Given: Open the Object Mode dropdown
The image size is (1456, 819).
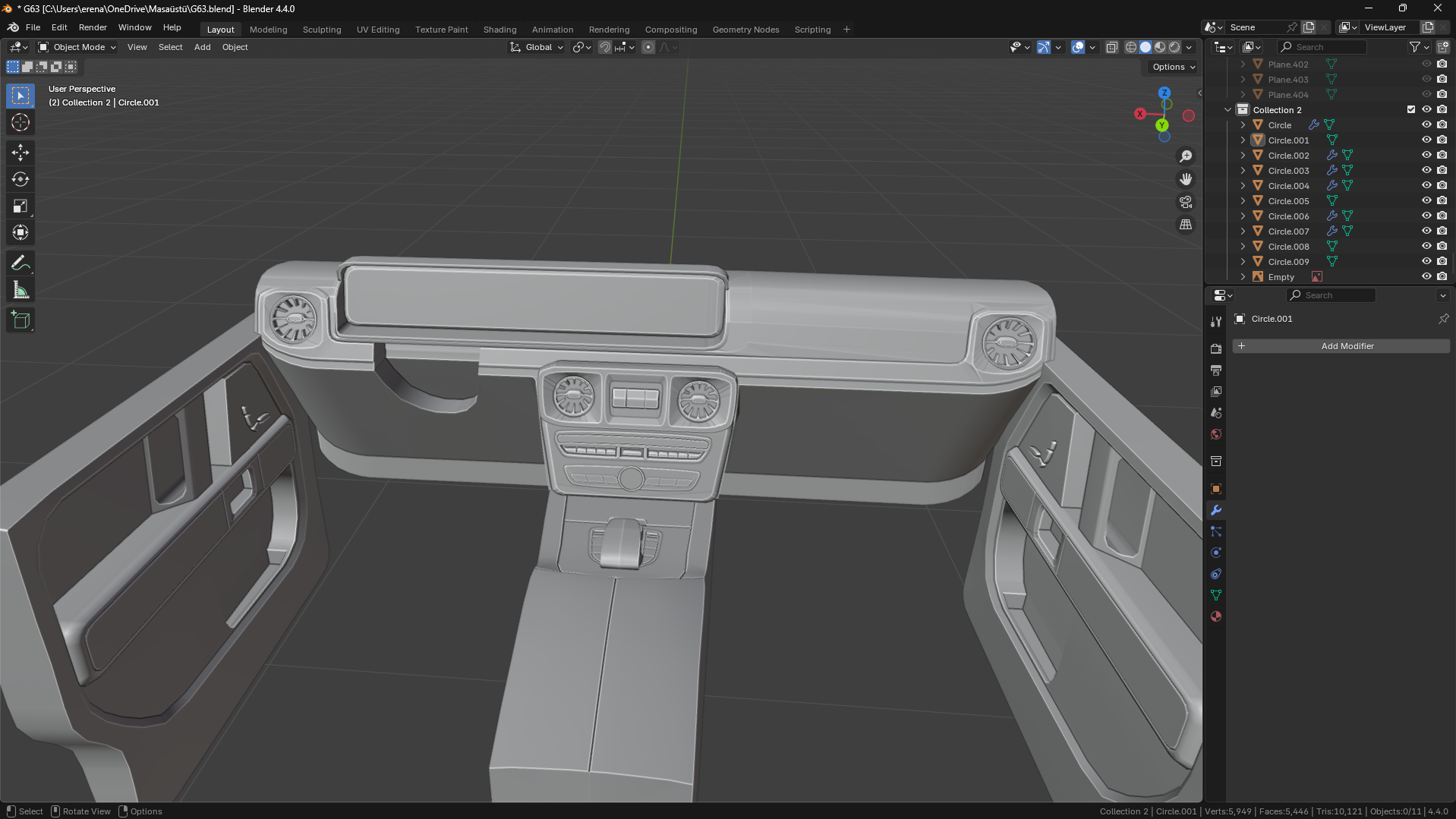Looking at the screenshot, I should click(x=77, y=47).
